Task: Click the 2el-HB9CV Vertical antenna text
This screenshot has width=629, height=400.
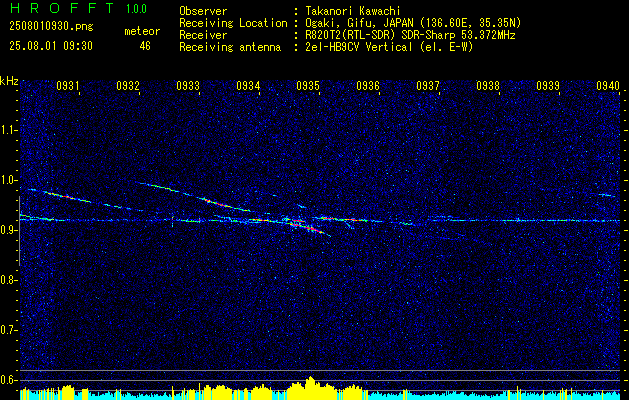Action: tap(389, 47)
